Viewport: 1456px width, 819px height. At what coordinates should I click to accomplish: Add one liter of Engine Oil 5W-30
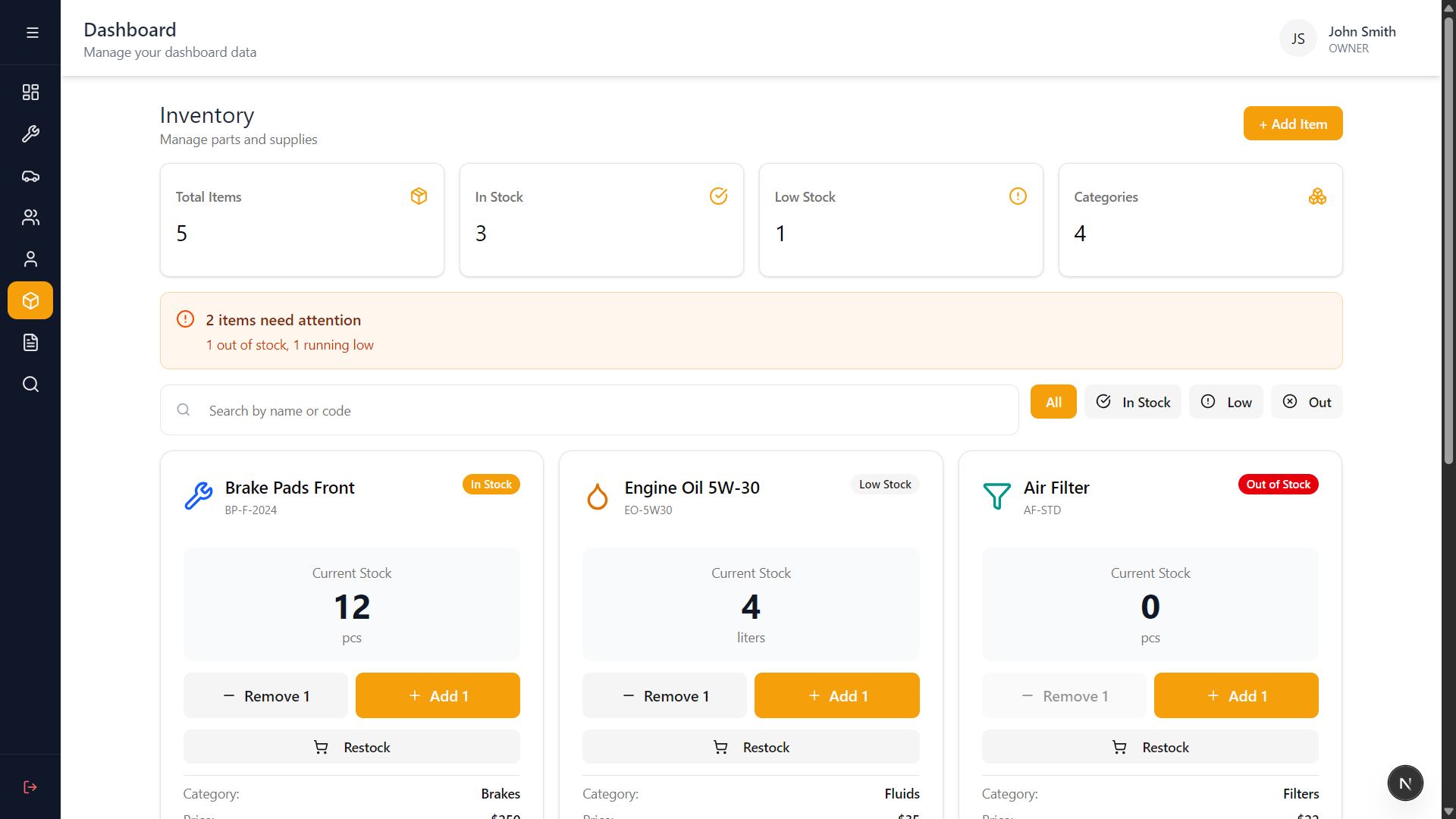click(x=836, y=695)
